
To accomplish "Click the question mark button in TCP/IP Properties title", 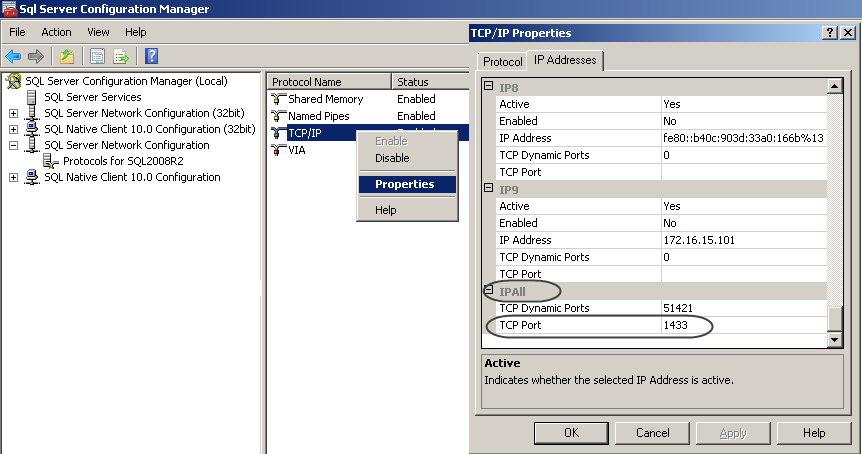I will (x=830, y=33).
